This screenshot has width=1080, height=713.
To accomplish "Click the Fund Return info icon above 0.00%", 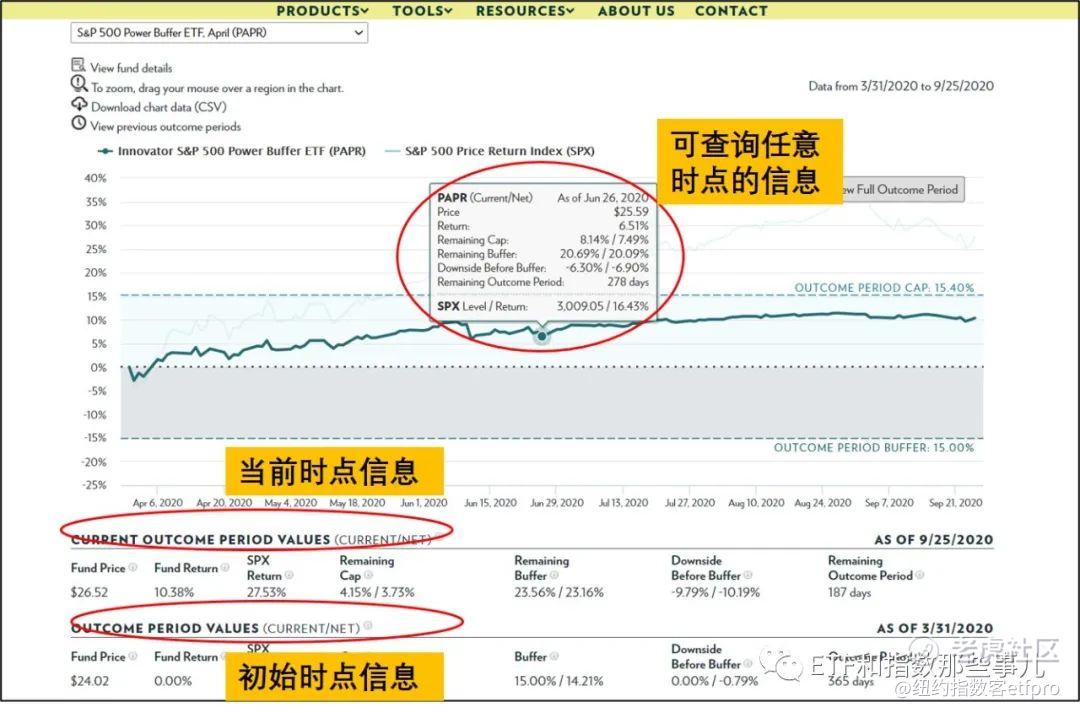I will pos(225,657).
